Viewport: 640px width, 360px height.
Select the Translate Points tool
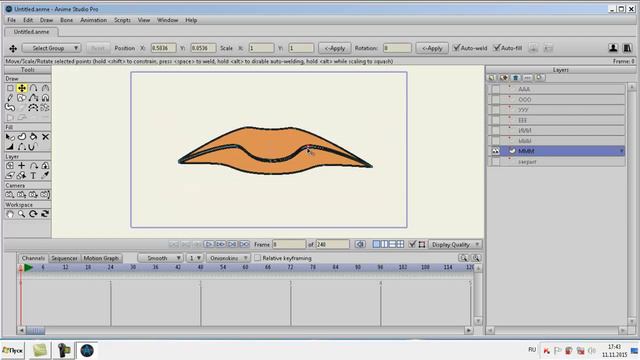point(22,88)
